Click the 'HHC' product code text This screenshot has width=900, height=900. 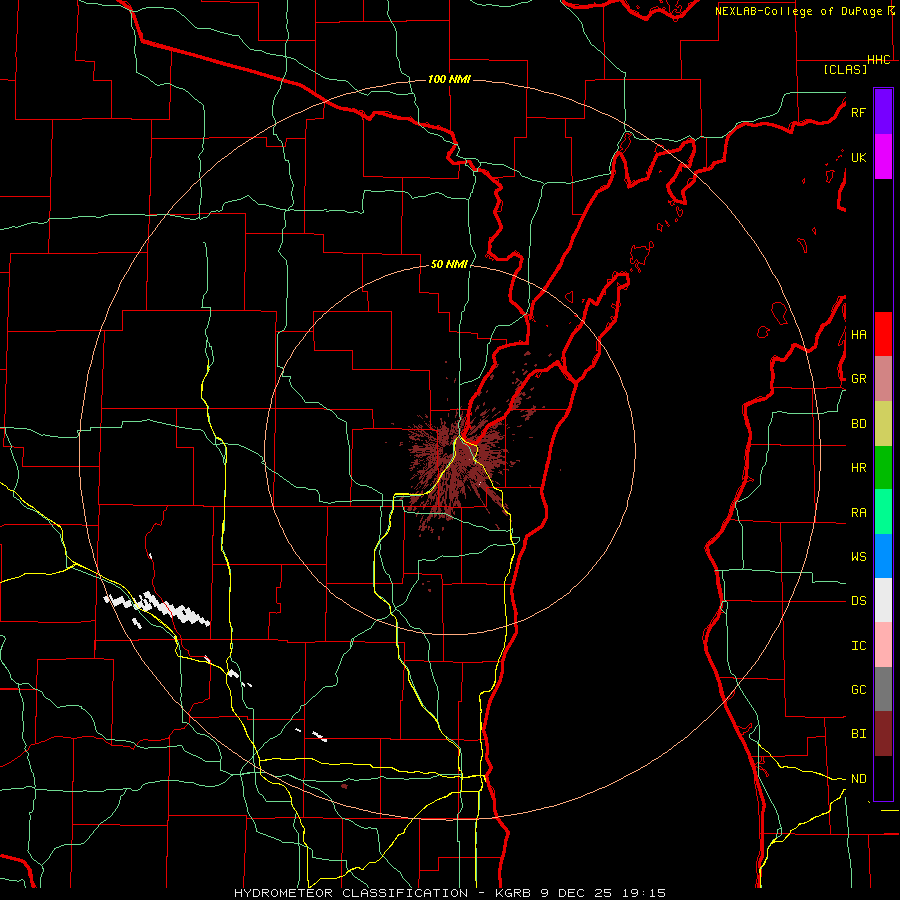click(x=878, y=60)
